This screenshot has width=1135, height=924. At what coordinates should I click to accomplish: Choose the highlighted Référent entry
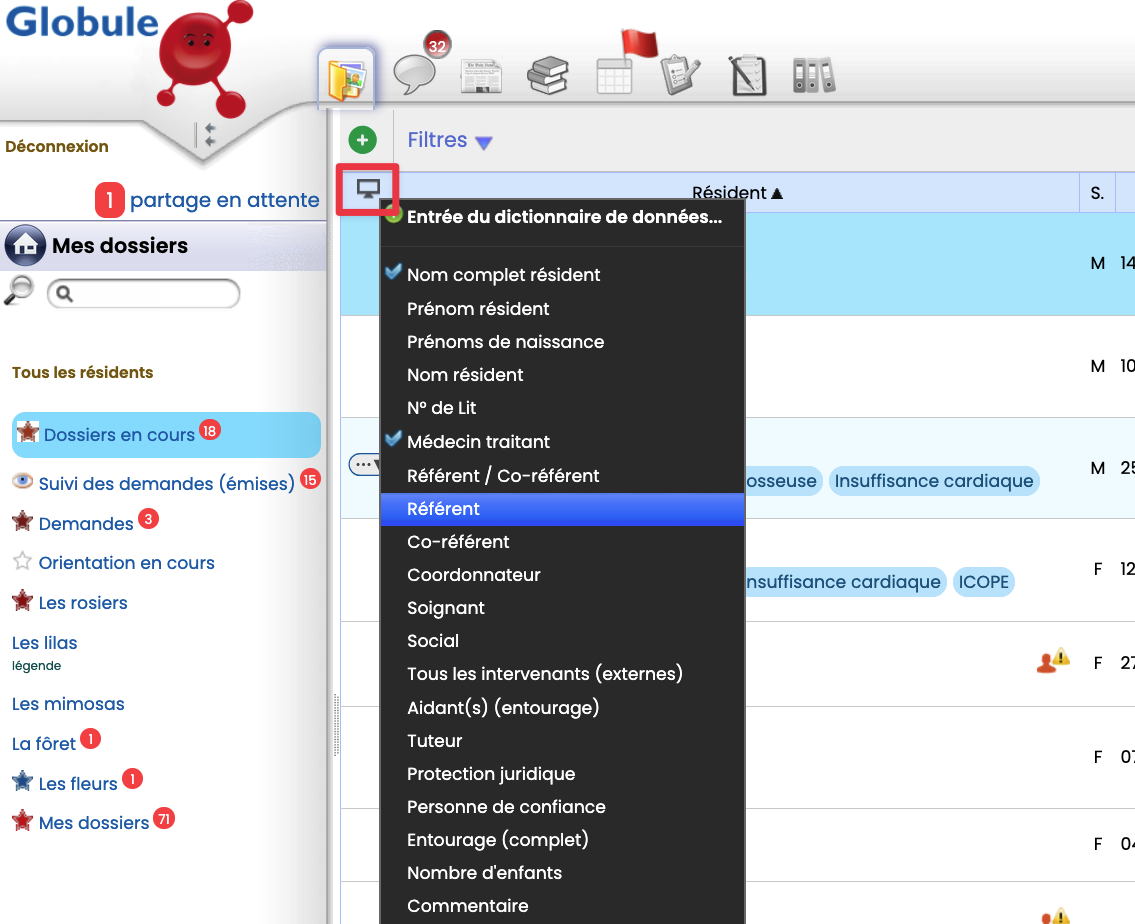click(x=562, y=509)
